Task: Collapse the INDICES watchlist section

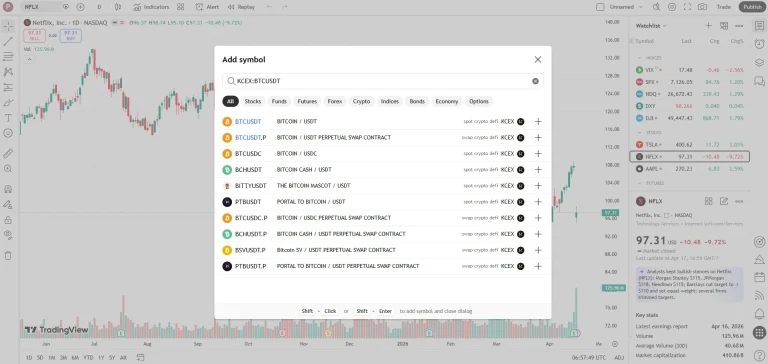Action: click(639, 58)
